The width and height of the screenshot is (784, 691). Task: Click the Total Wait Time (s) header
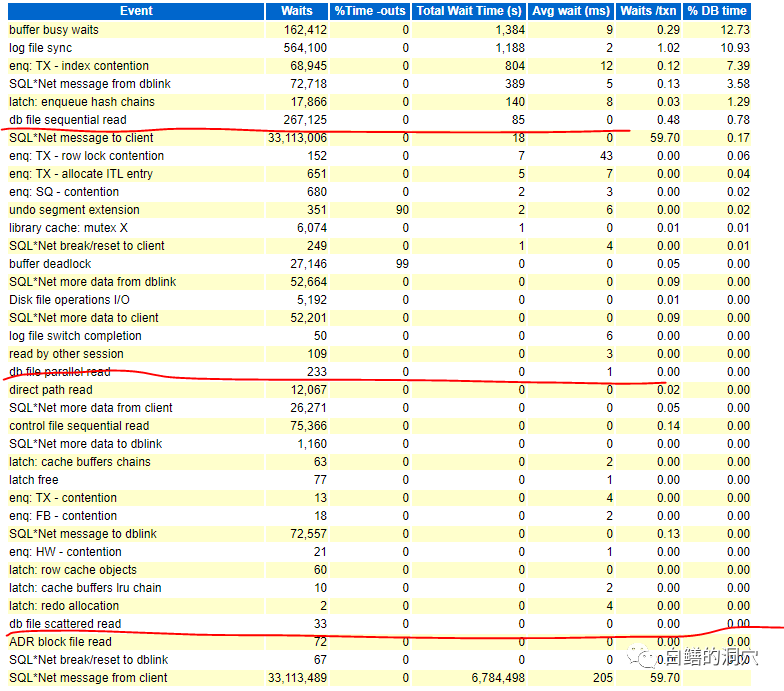pos(469,11)
